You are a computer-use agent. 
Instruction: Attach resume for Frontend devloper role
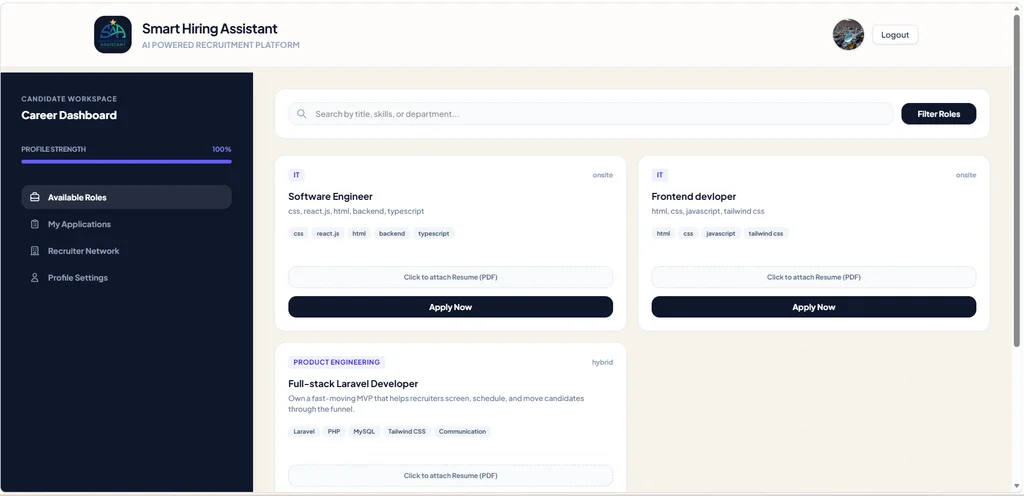point(814,277)
